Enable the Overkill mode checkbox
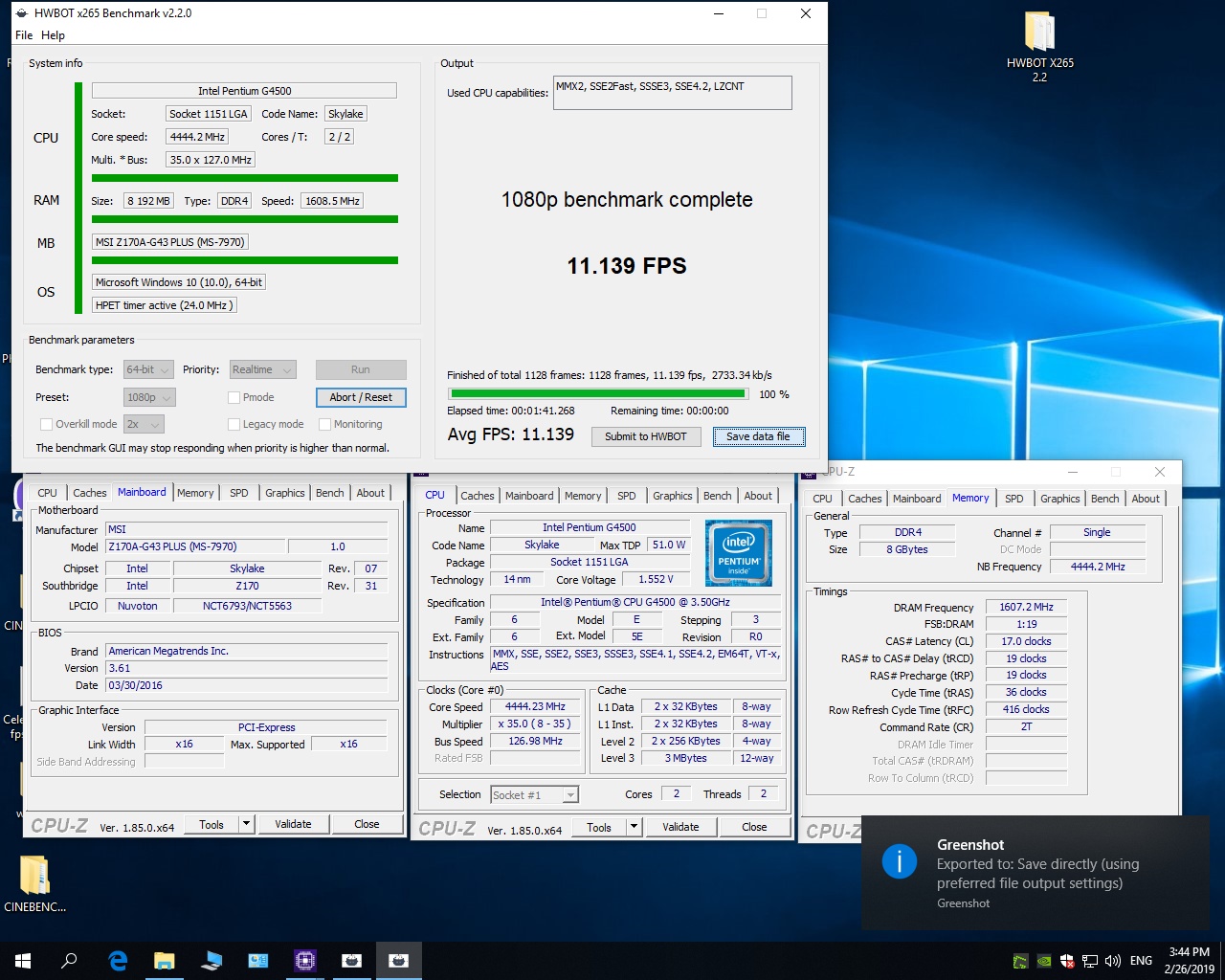1225x980 pixels. (46, 424)
